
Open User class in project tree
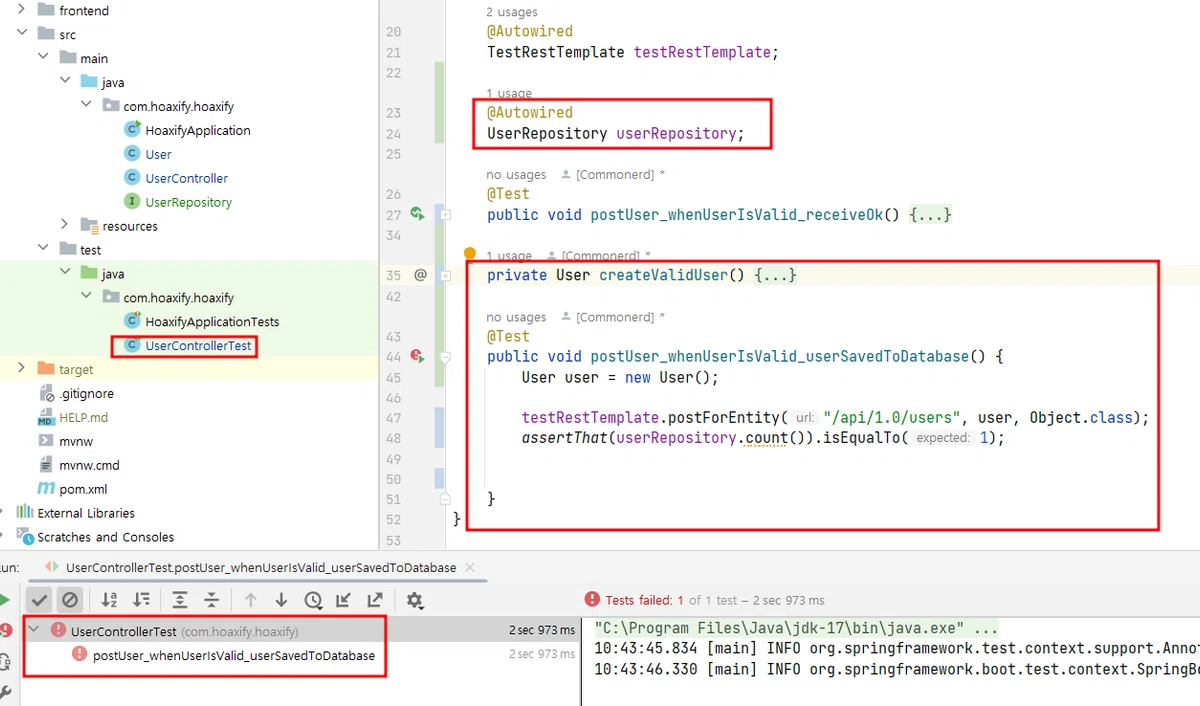click(158, 154)
